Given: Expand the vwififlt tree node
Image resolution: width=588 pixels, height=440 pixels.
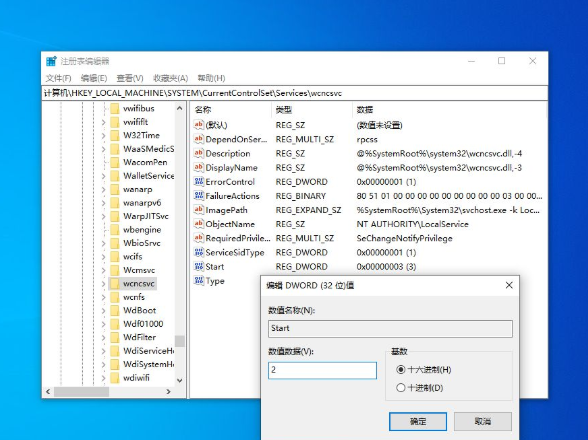Looking at the screenshot, I should (x=103, y=122).
